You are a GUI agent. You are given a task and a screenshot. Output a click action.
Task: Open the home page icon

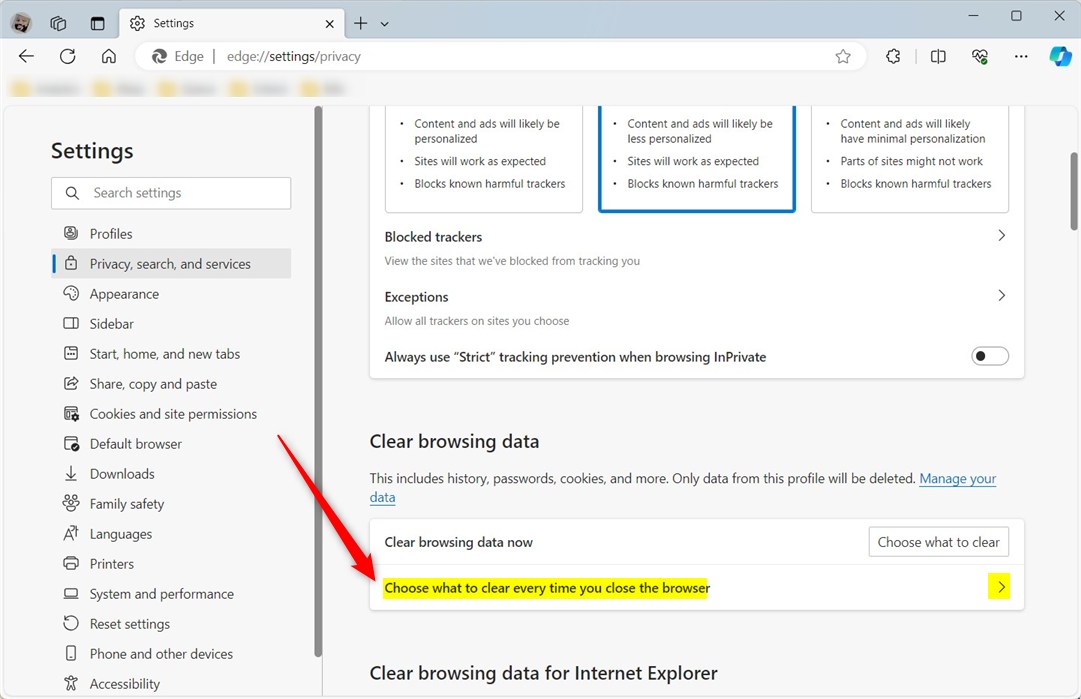click(x=109, y=56)
